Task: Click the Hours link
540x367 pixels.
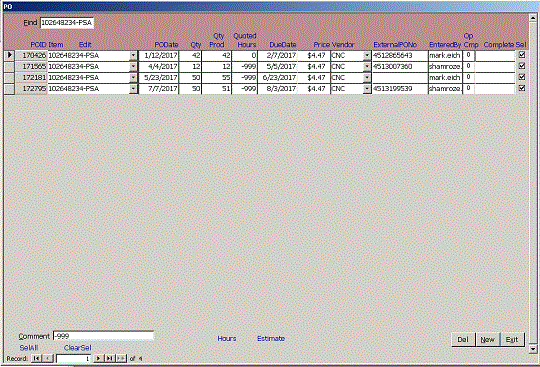Action: click(227, 338)
